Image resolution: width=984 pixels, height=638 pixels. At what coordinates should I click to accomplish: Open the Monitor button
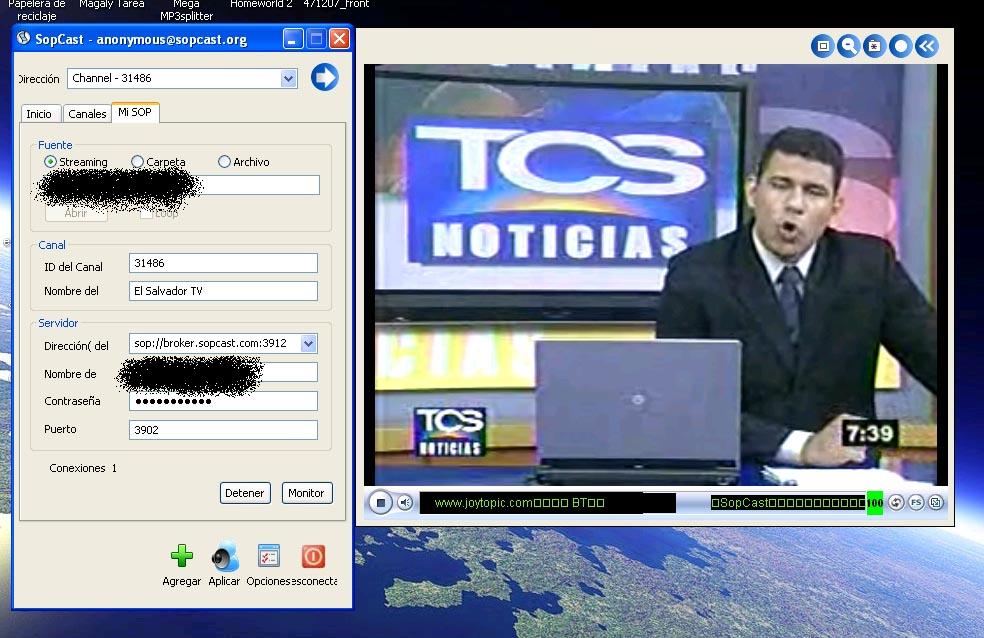click(306, 493)
